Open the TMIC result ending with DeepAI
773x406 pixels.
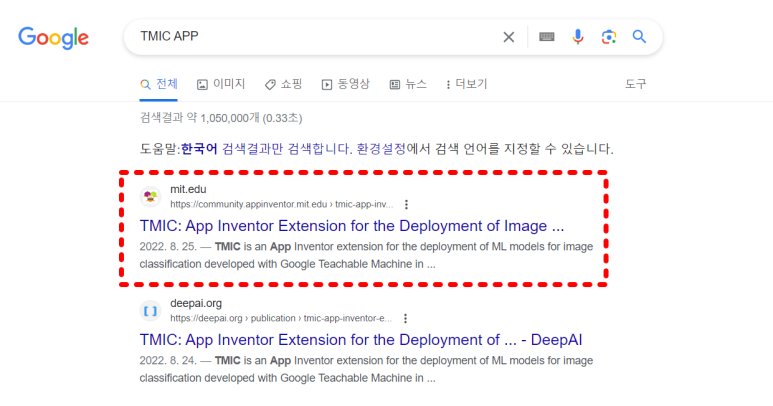pyautogui.click(x=360, y=340)
